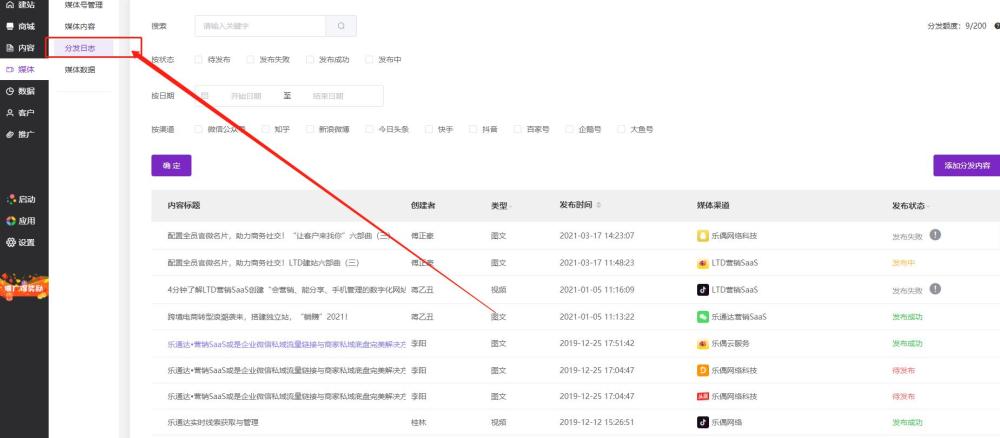Screen dimensions: 1000x438
Task: Open the 应用 item in the sidebar
Action: (x=21, y=221)
